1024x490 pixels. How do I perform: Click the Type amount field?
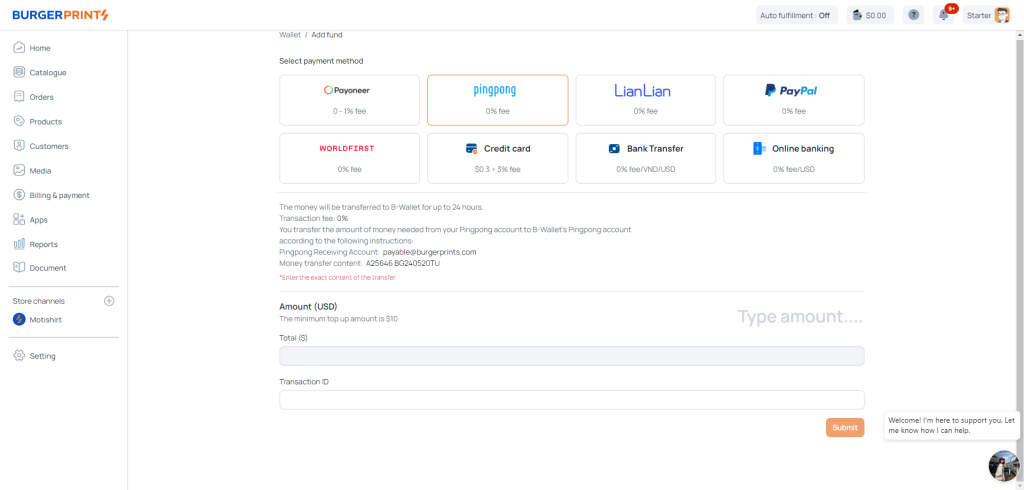(799, 317)
